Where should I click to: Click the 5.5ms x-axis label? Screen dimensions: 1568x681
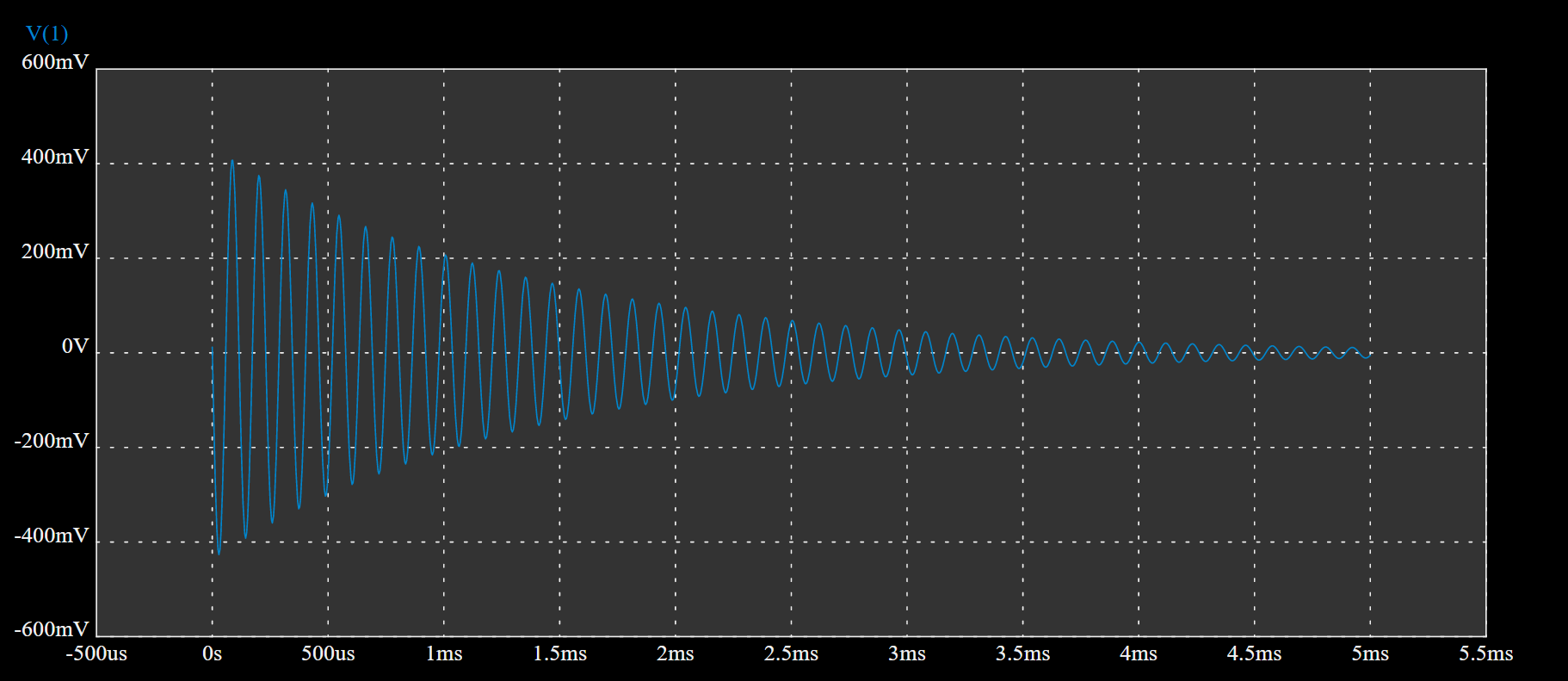pos(1485,653)
